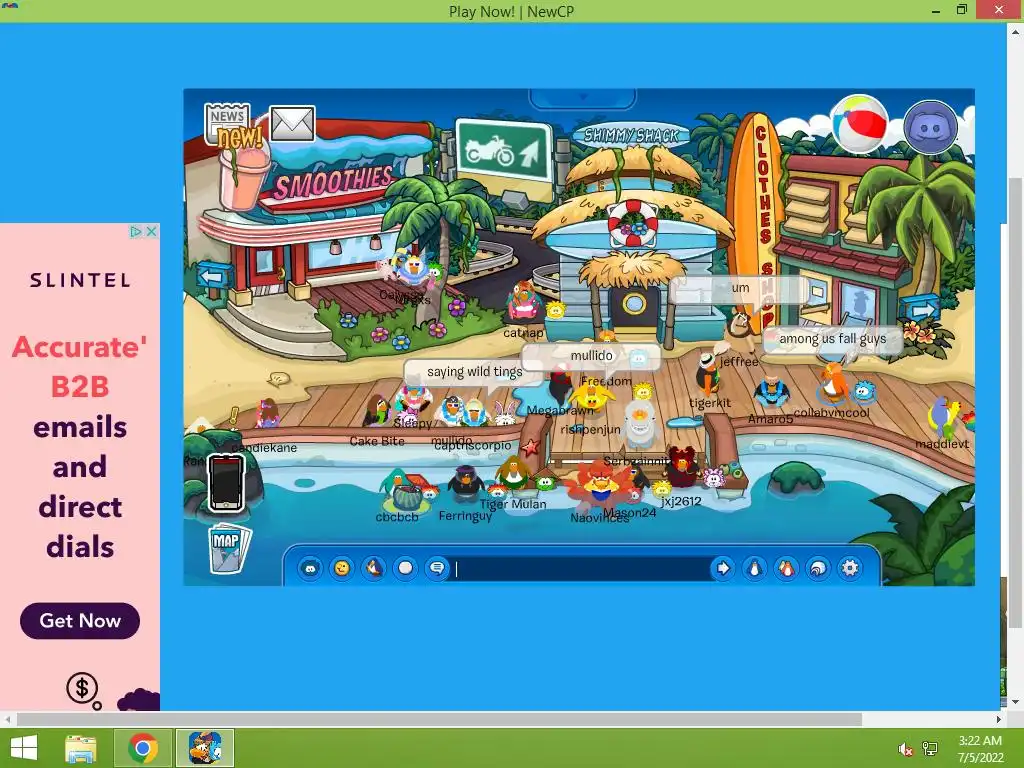Open the winking emoji emotes menu
The height and width of the screenshot is (768, 1024).
click(342, 568)
